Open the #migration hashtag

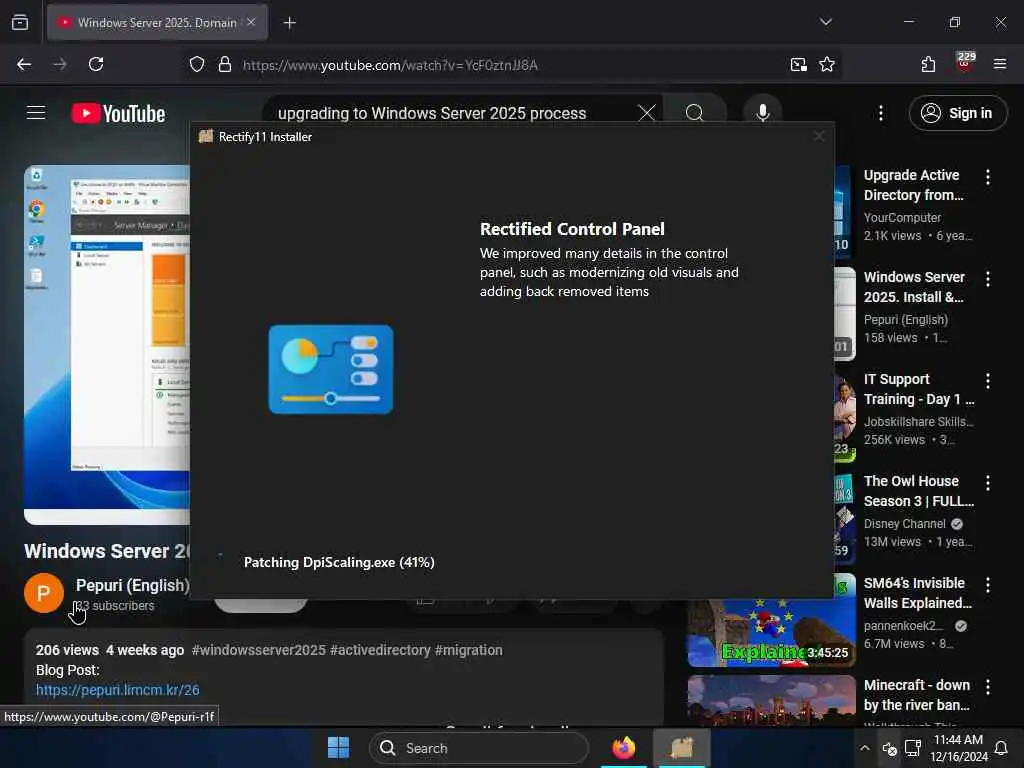(469, 650)
